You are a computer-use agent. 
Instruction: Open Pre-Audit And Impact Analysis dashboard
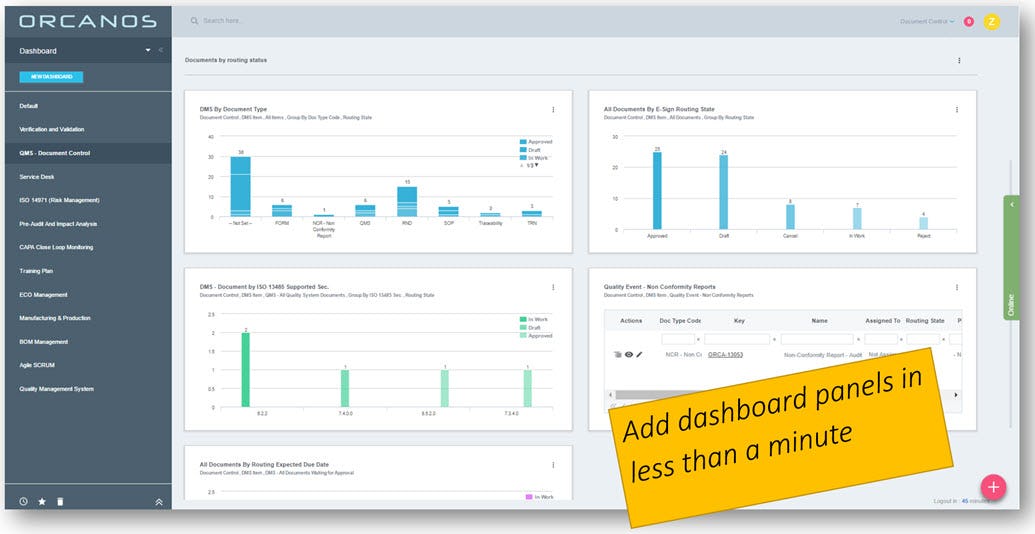pyautogui.click(x=58, y=224)
